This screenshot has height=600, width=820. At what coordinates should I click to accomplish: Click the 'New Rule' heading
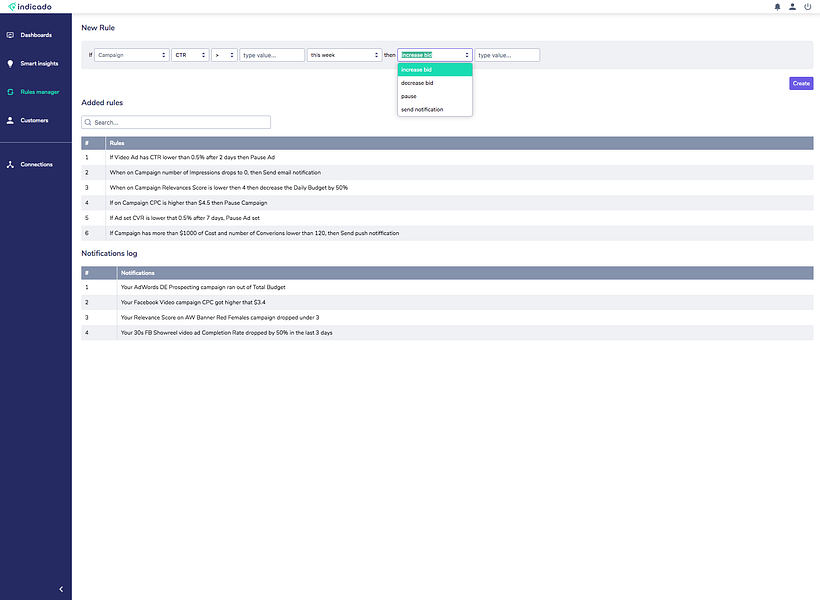pos(98,28)
